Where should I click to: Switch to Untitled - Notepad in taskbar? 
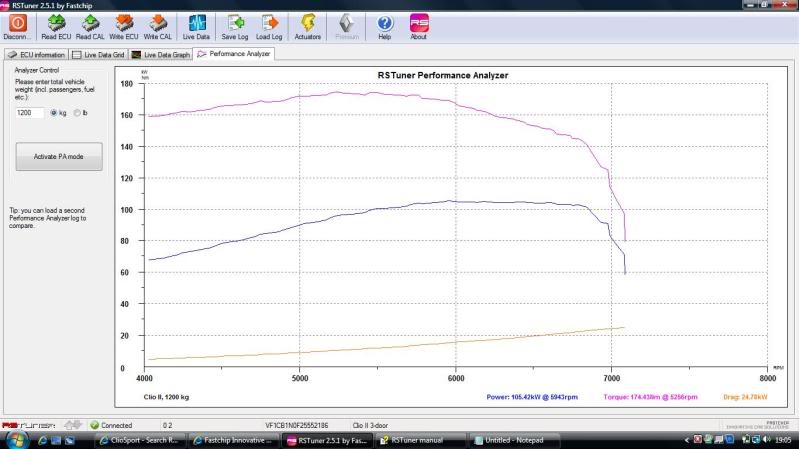point(510,439)
